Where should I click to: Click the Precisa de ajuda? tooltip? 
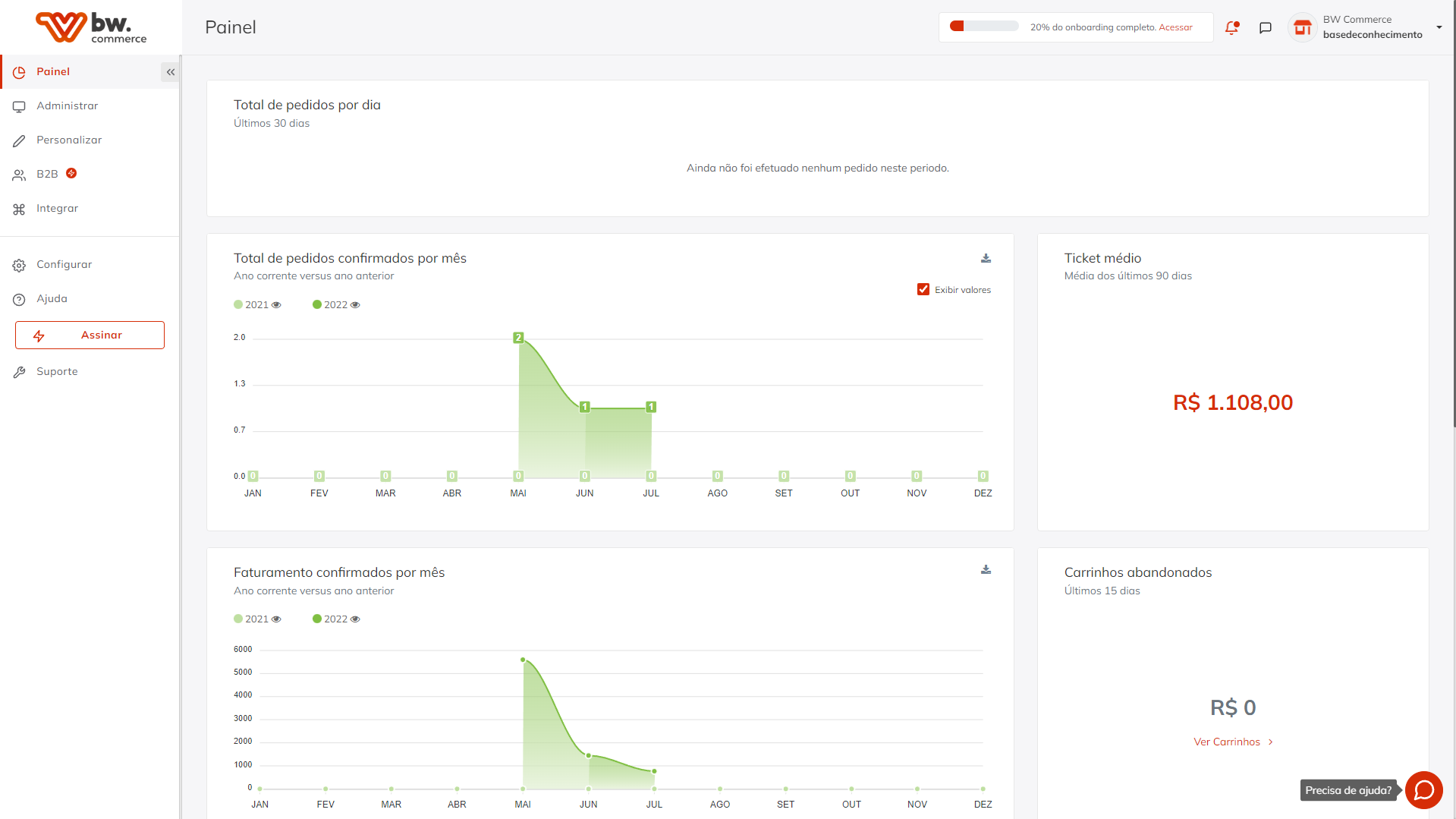[x=1348, y=790]
